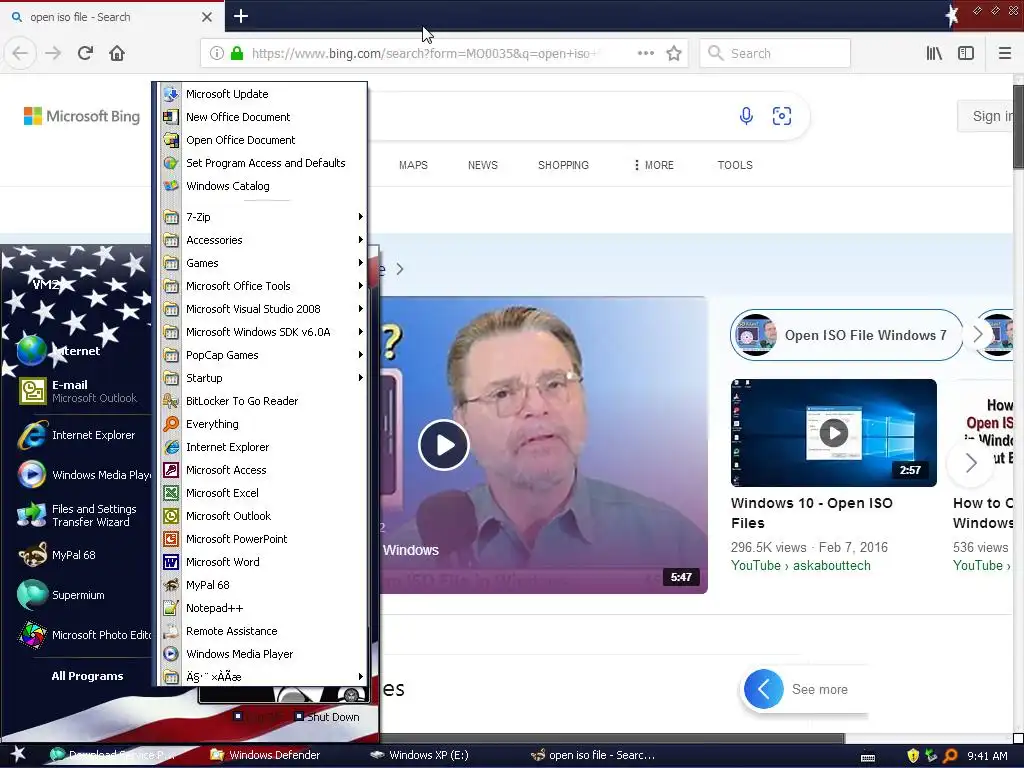Select Open Office Document menu entry
The width and height of the screenshot is (1024, 768).
coord(261,140)
